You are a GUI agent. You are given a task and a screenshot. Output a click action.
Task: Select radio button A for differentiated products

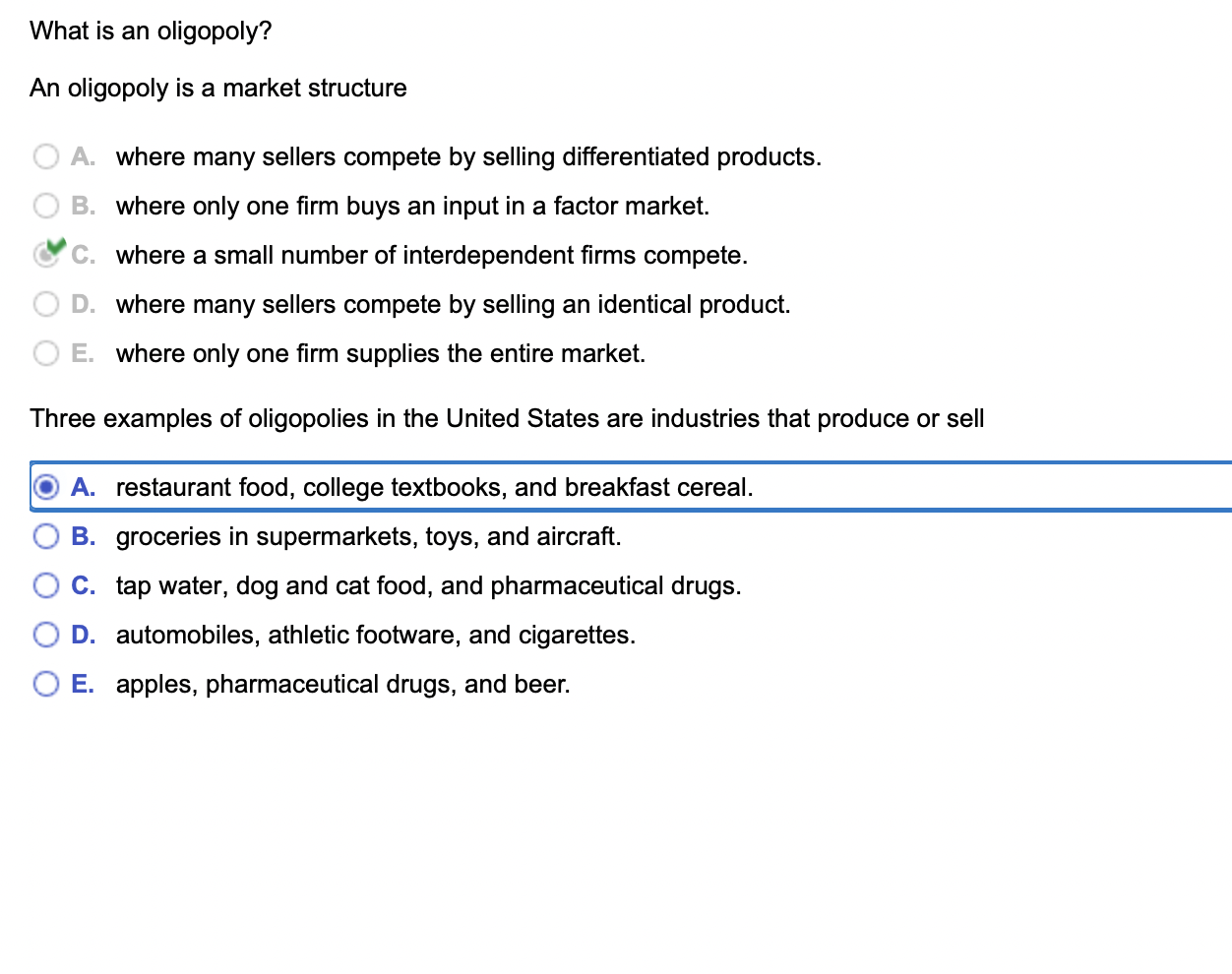45,156
